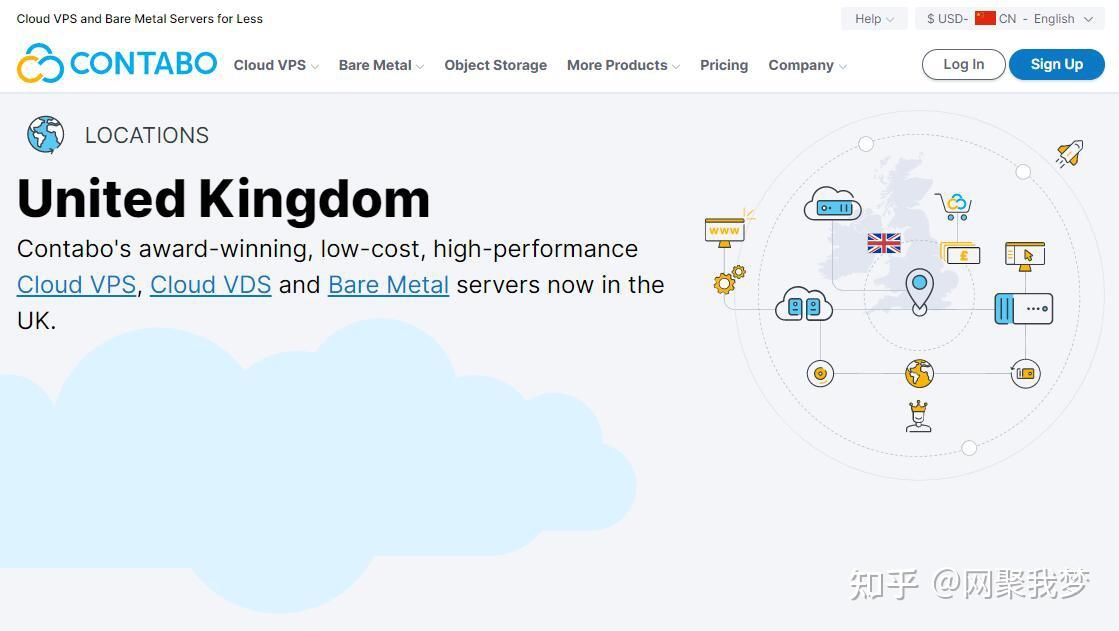Click the Sign Up button
This screenshot has height=631, width=1119.
click(1056, 64)
